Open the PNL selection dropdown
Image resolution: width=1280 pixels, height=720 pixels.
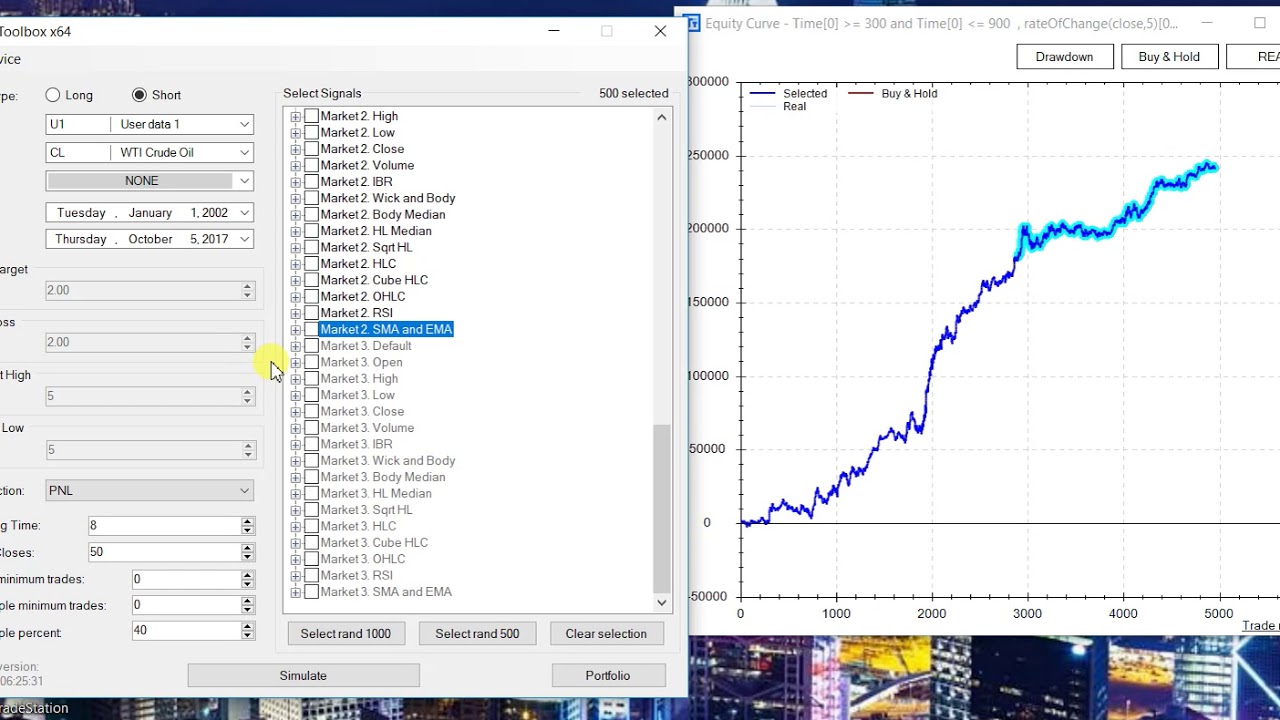point(244,491)
